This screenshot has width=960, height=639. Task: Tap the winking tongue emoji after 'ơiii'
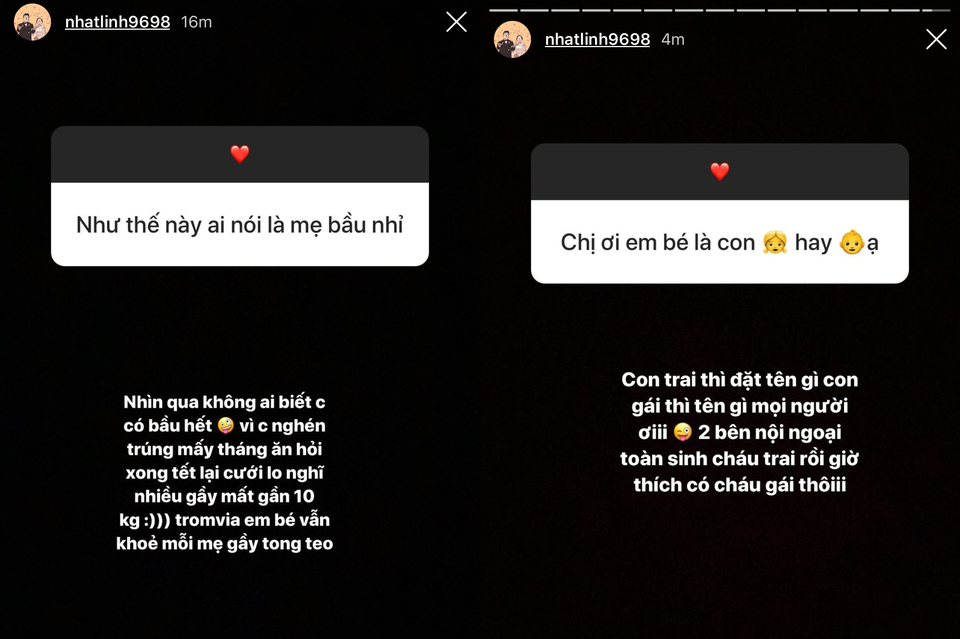pos(682,432)
